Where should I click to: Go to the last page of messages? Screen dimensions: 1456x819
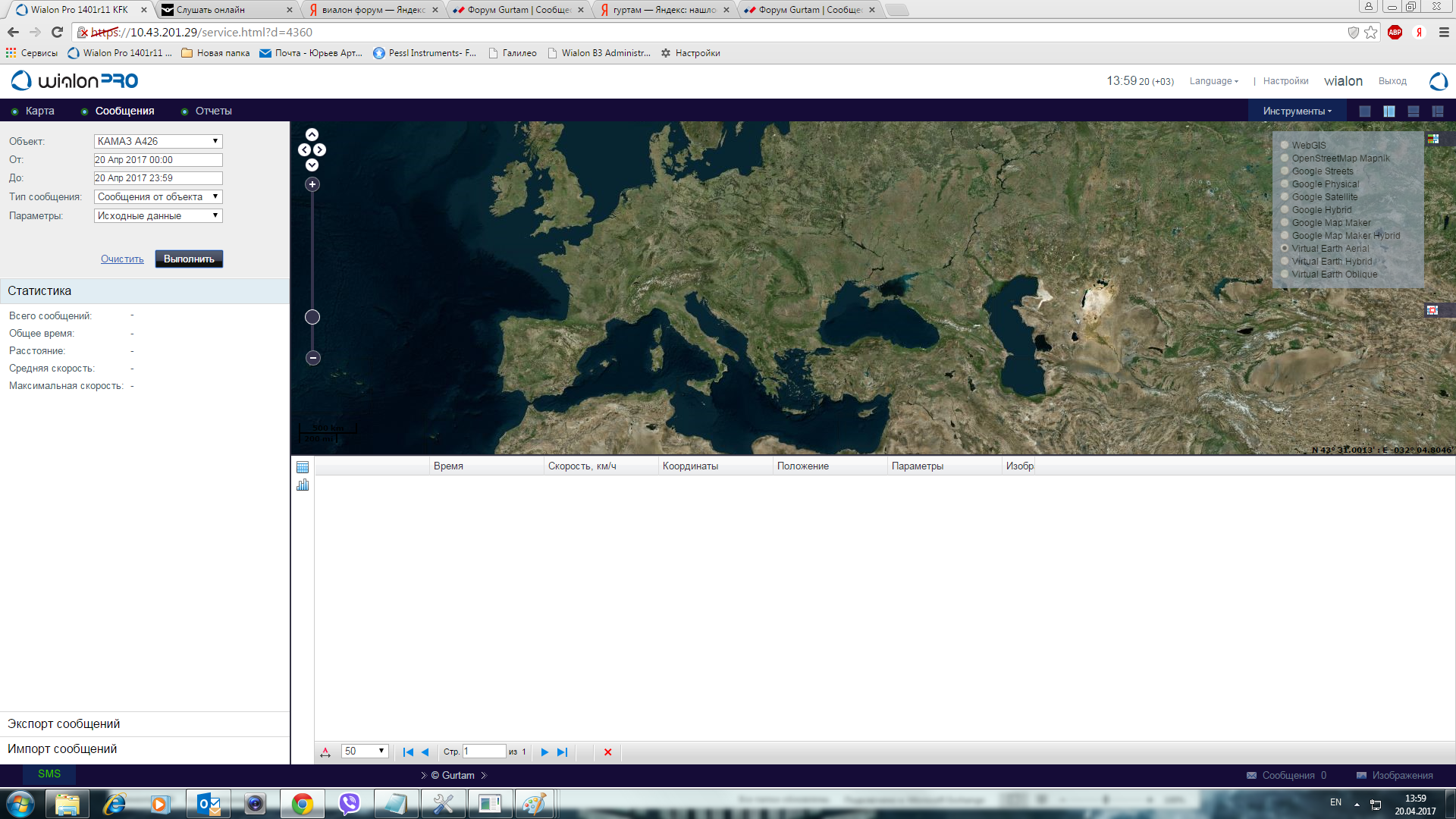(x=562, y=752)
